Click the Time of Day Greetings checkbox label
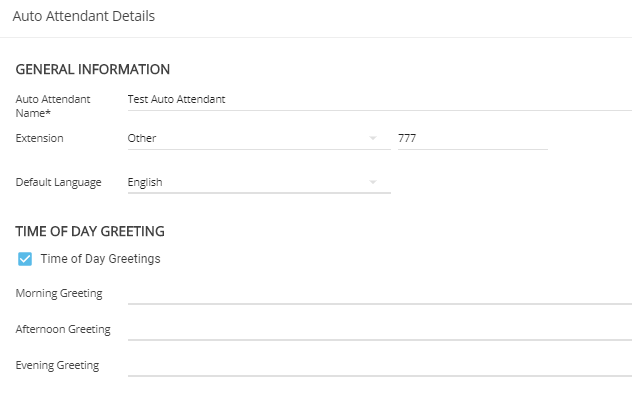Screen dimensions: 632x395 (100, 259)
